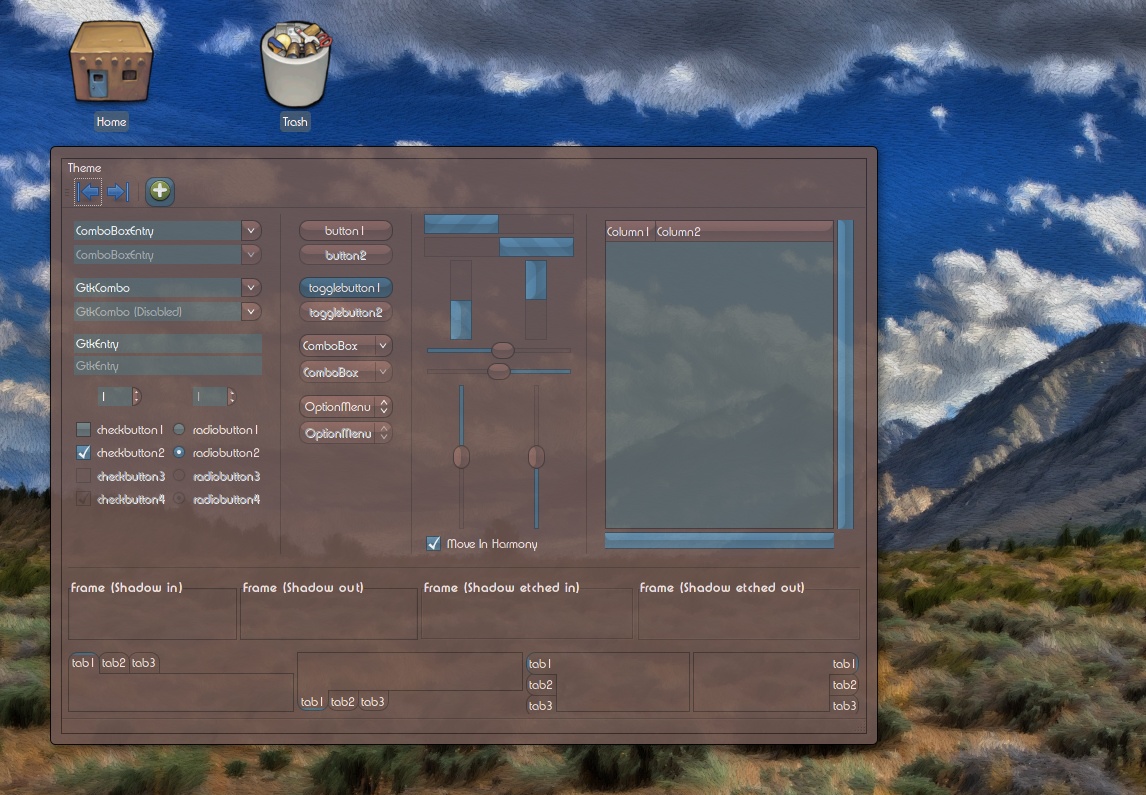Select radiobutton1
The height and width of the screenshot is (795, 1146).
pyautogui.click(x=178, y=430)
